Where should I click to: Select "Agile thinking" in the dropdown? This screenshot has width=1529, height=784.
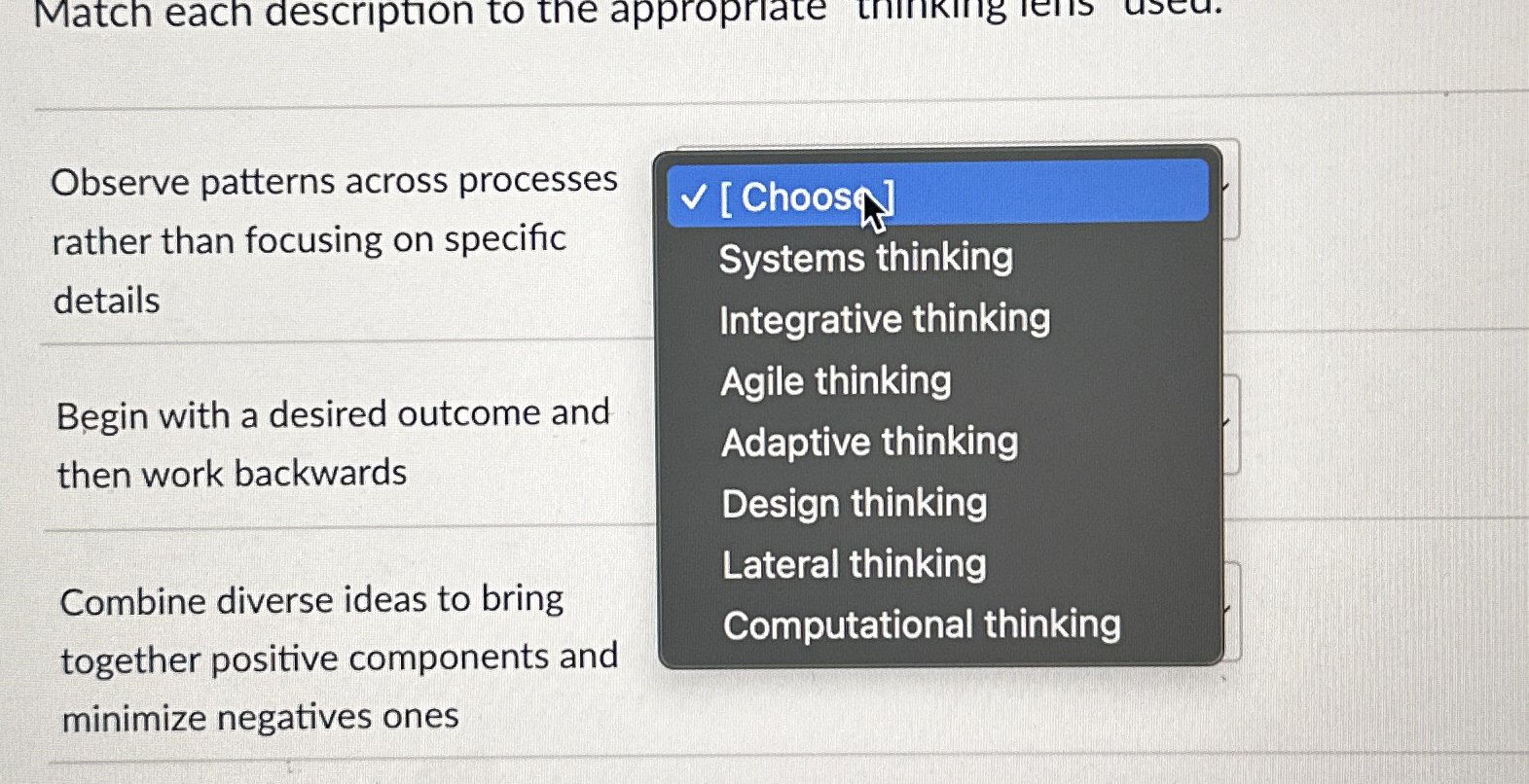point(834,380)
